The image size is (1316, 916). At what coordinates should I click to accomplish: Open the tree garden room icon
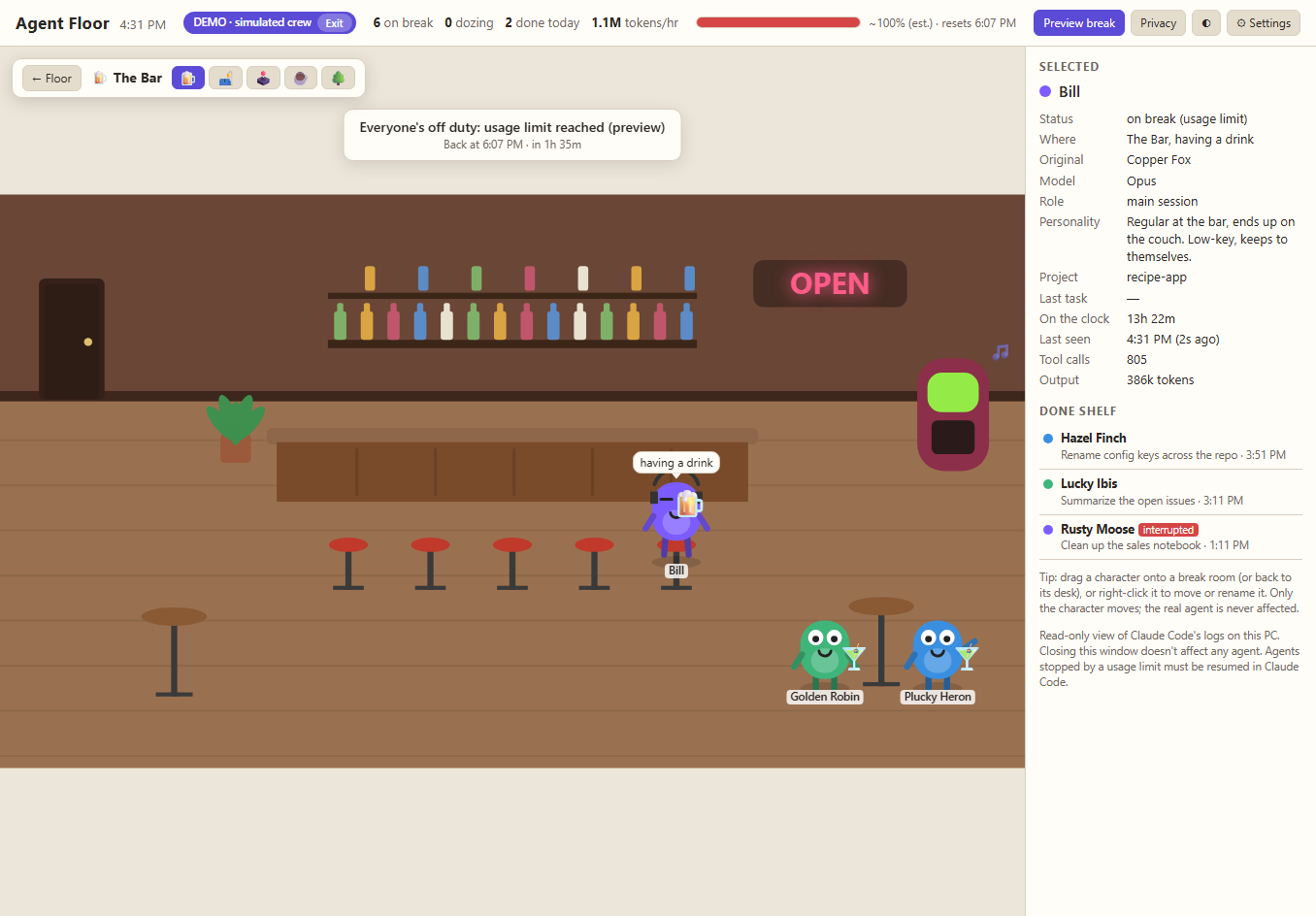[x=338, y=78]
